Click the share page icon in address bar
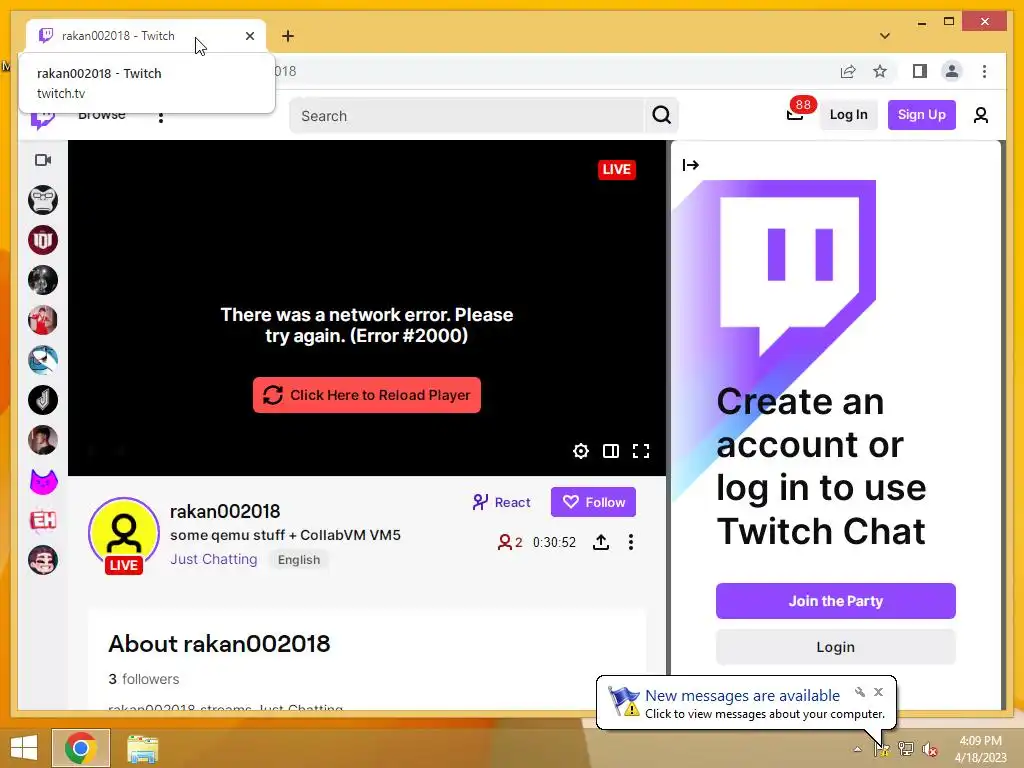The width and height of the screenshot is (1024, 768). (848, 71)
